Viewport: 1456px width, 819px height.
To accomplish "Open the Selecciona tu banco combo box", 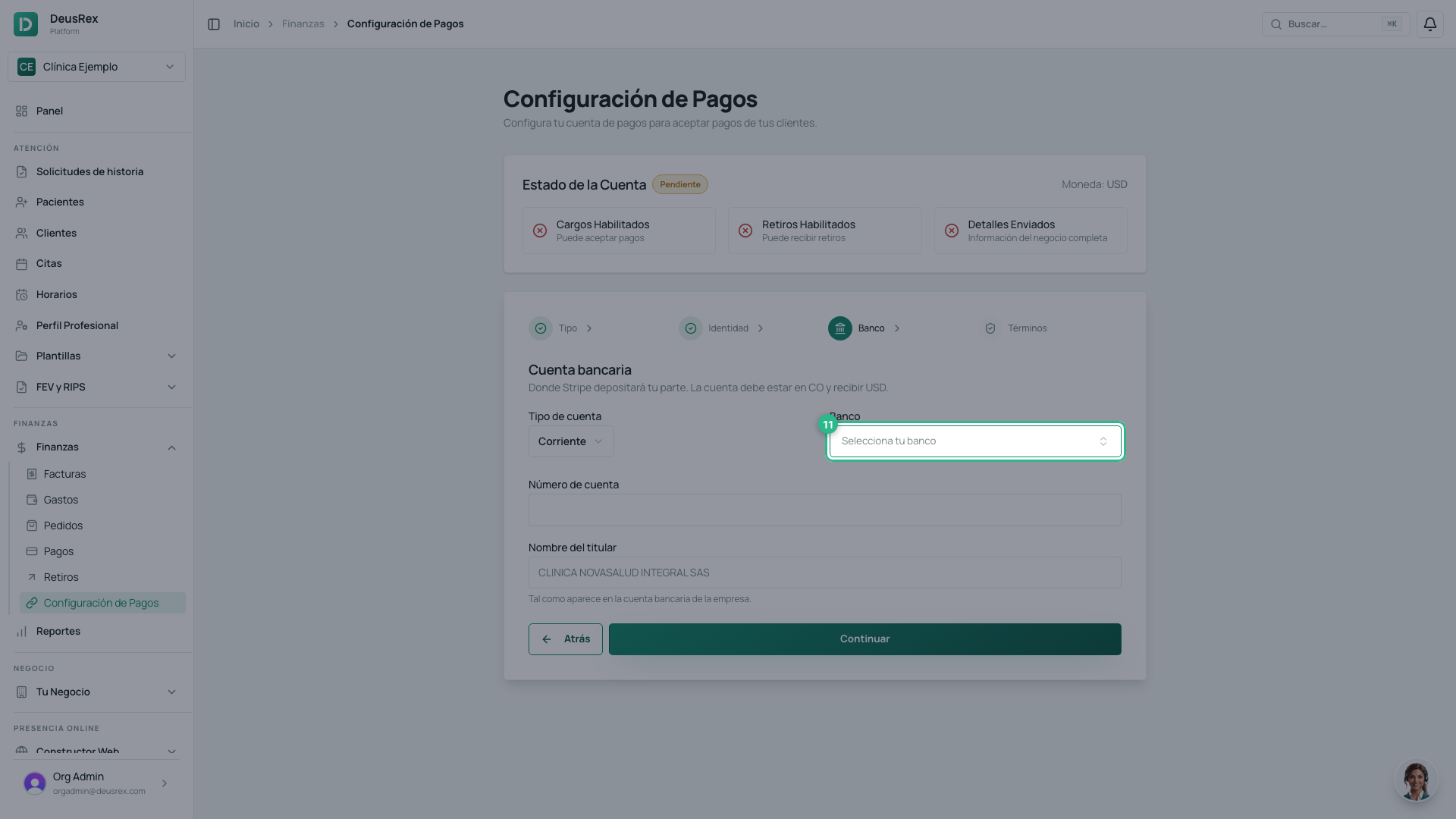I will 975,441.
